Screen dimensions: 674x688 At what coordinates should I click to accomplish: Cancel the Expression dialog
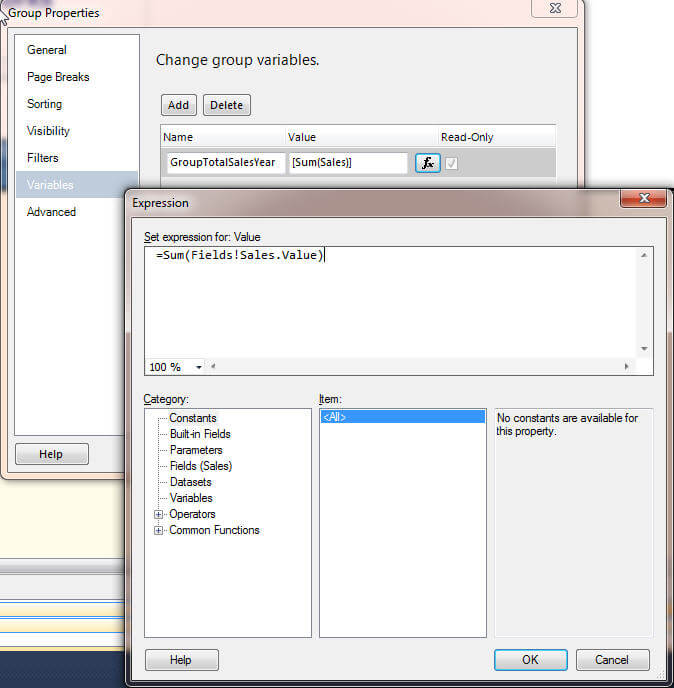click(613, 660)
